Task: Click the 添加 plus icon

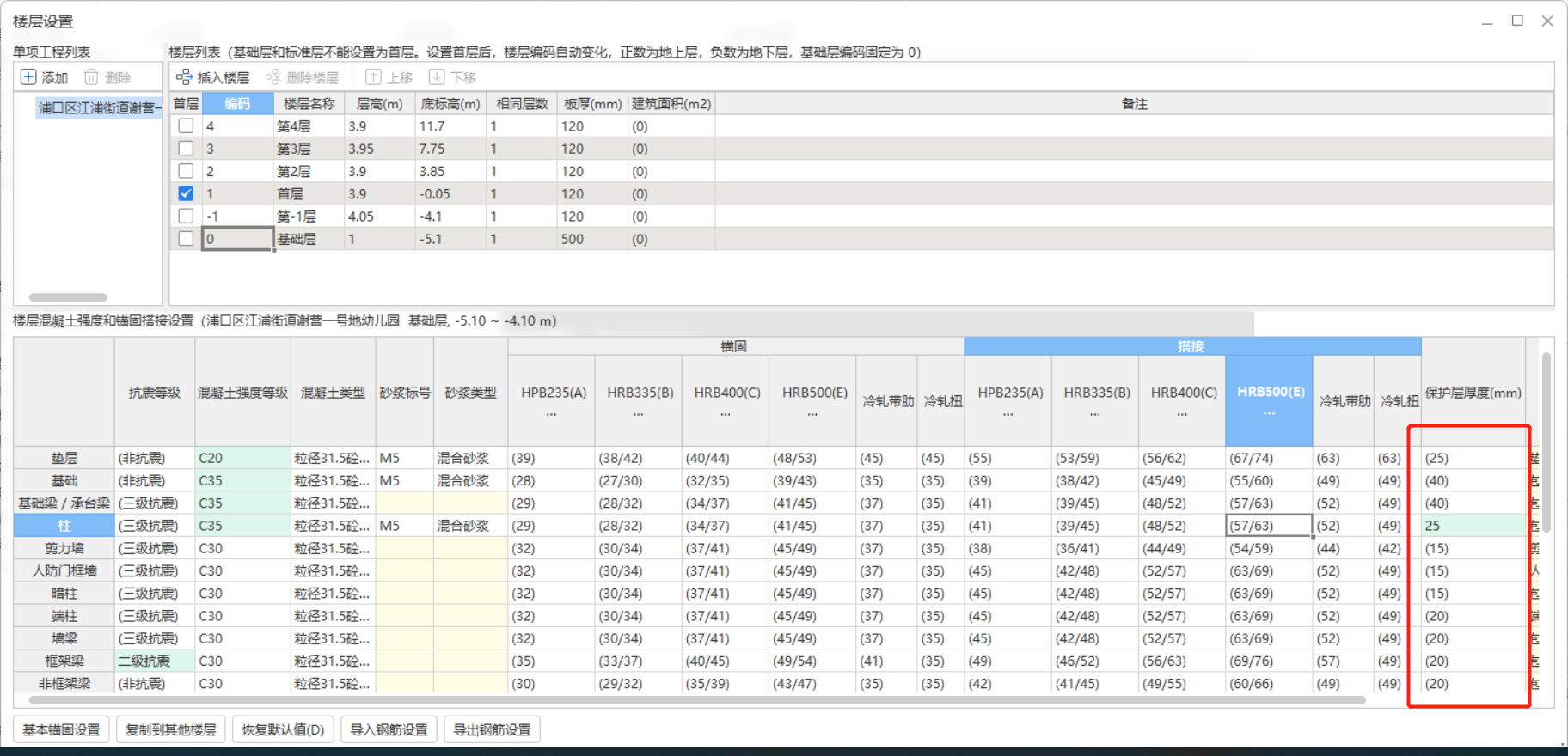Action: (x=28, y=77)
